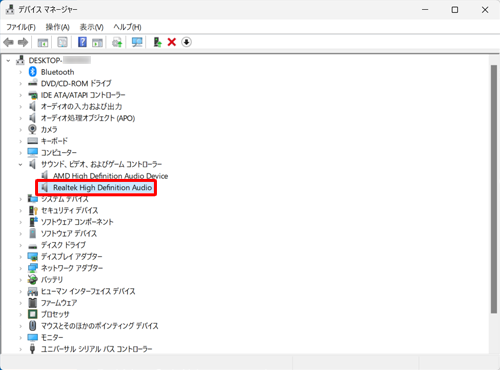The height and width of the screenshot is (370, 500).
Task: Expand the ネットワーク アダプター category
Action: [x=20, y=268]
